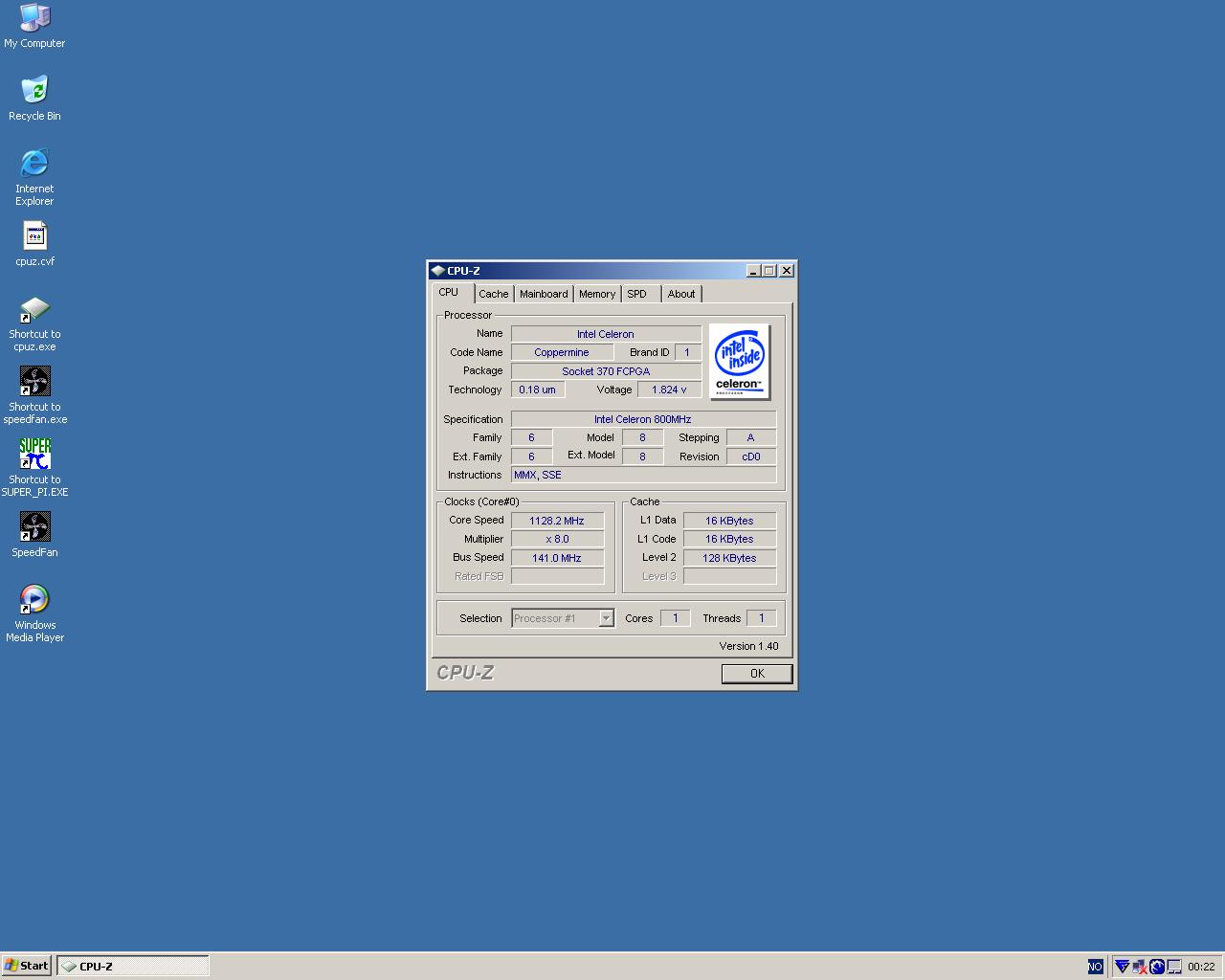Image resolution: width=1225 pixels, height=980 pixels.
Task: Click the taskbar clock showing 00:22
Action: coord(1201,967)
